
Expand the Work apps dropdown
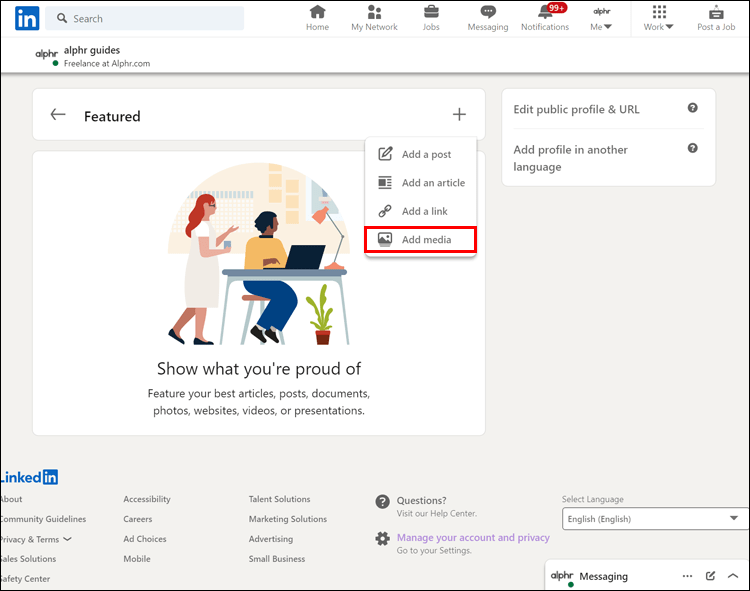pos(658,19)
